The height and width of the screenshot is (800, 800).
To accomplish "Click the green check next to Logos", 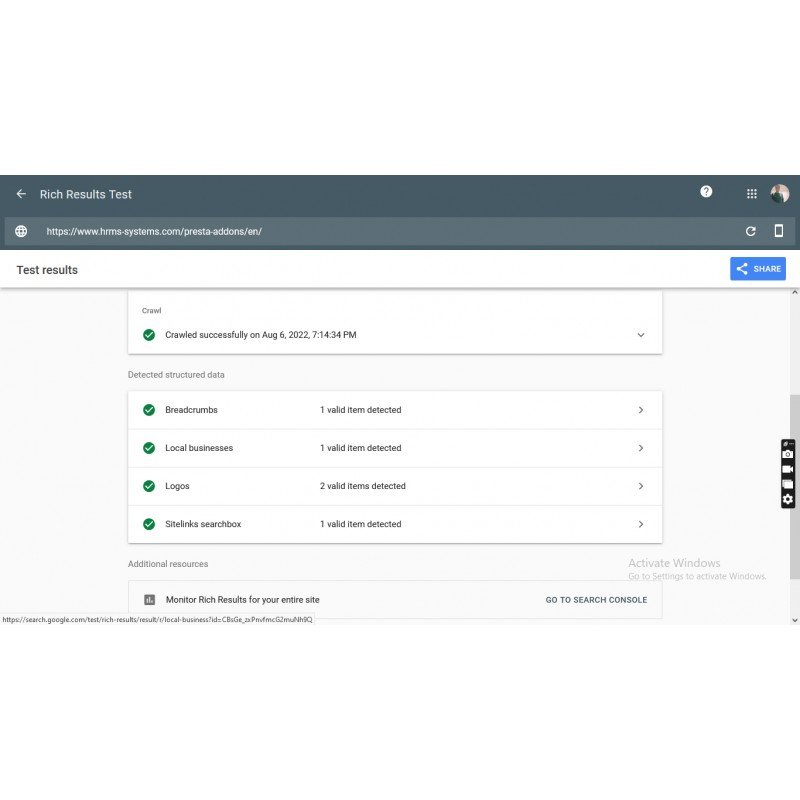I will tap(149, 486).
